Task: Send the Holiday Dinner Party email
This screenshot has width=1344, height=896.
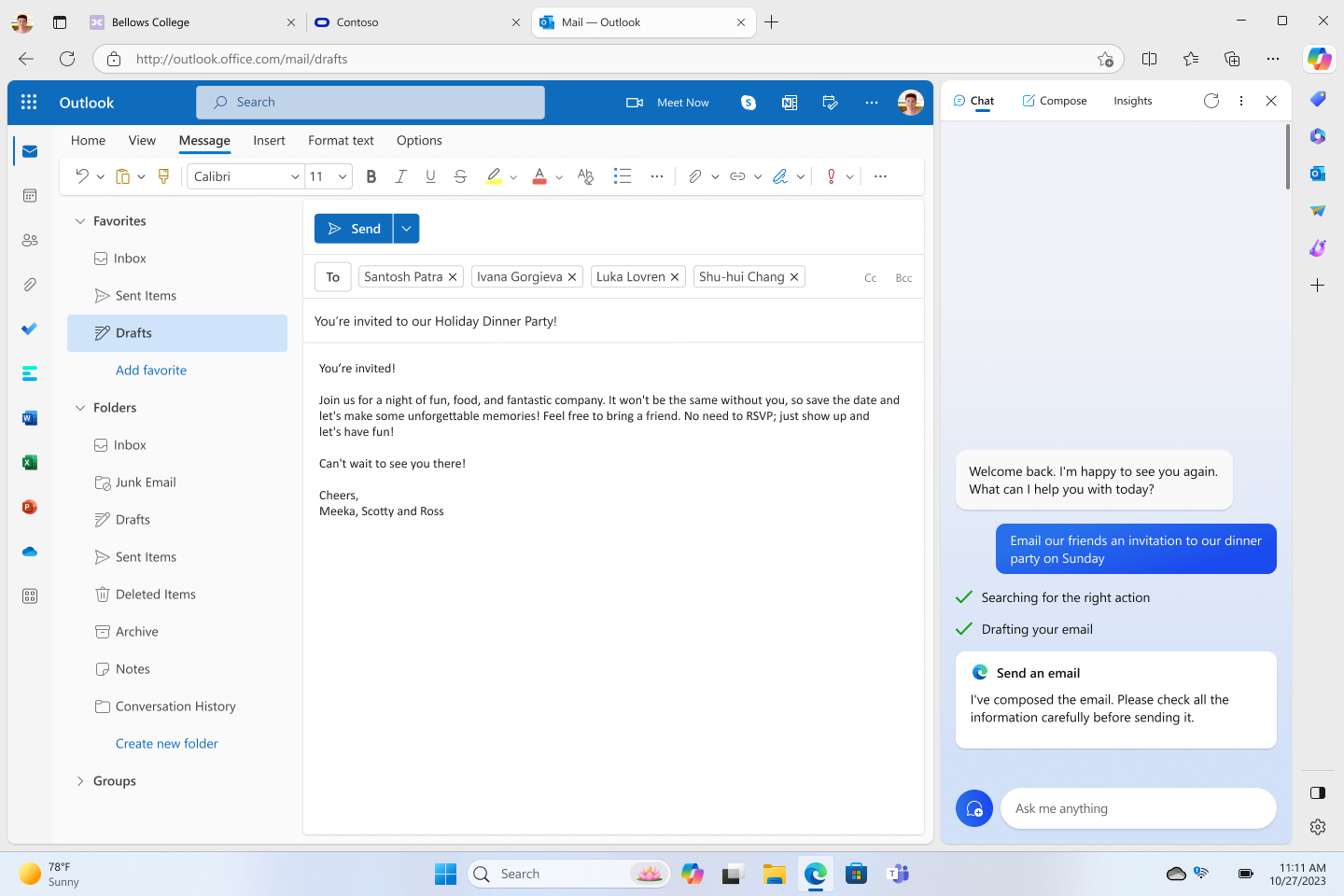Action: point(355,228)
